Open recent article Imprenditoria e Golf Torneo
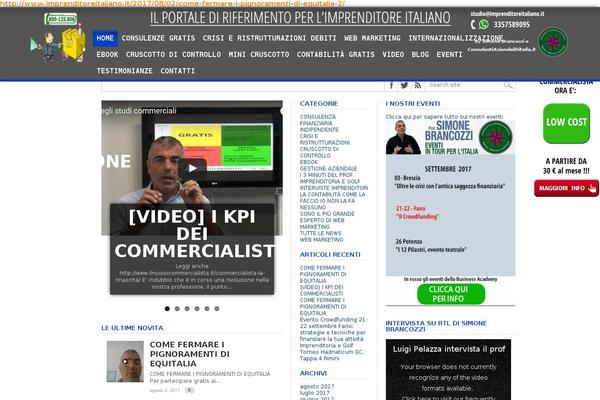This screenshot has width=600, height=400. tap(331, 352)
